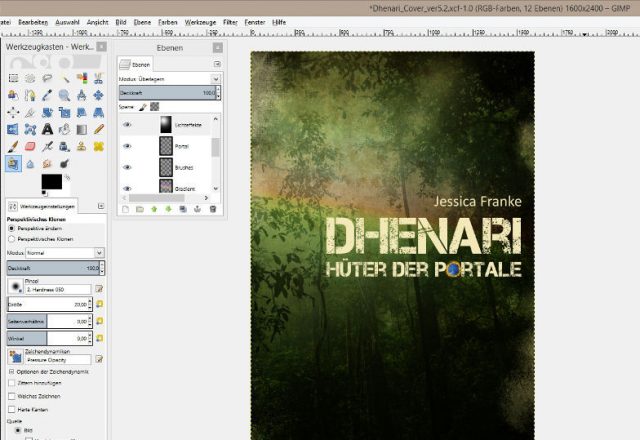Select the Blur/Sharpen droplet tool

(30, 164)
